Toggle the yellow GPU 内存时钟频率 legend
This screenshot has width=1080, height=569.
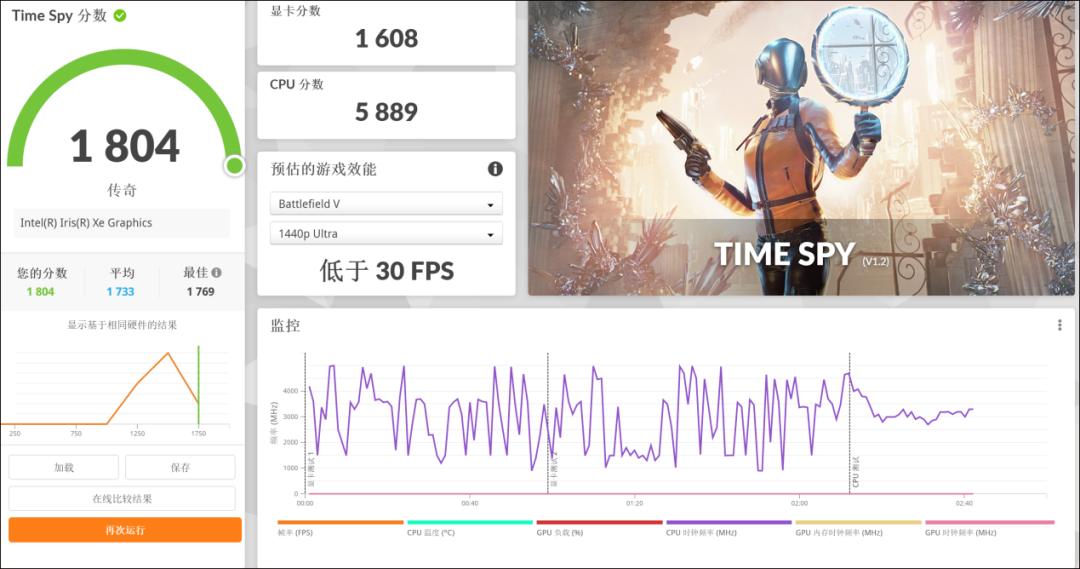858,528
